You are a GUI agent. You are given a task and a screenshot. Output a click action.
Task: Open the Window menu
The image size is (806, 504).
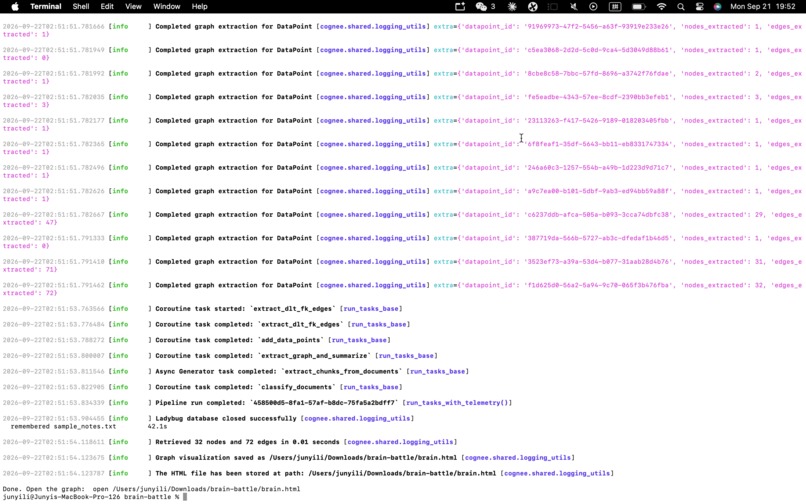coord(167,7)
